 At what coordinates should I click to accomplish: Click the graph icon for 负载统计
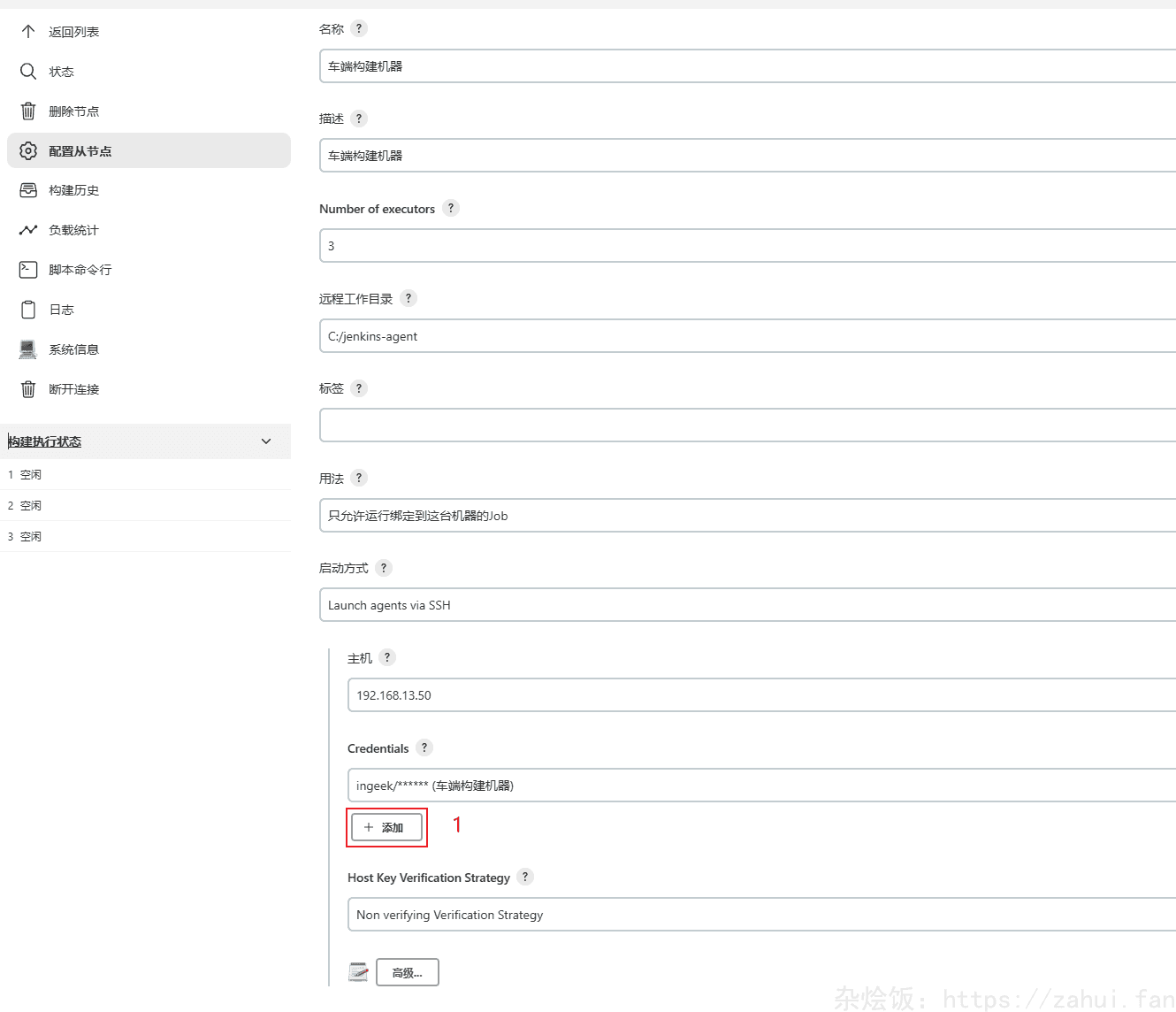pos(28,230)
